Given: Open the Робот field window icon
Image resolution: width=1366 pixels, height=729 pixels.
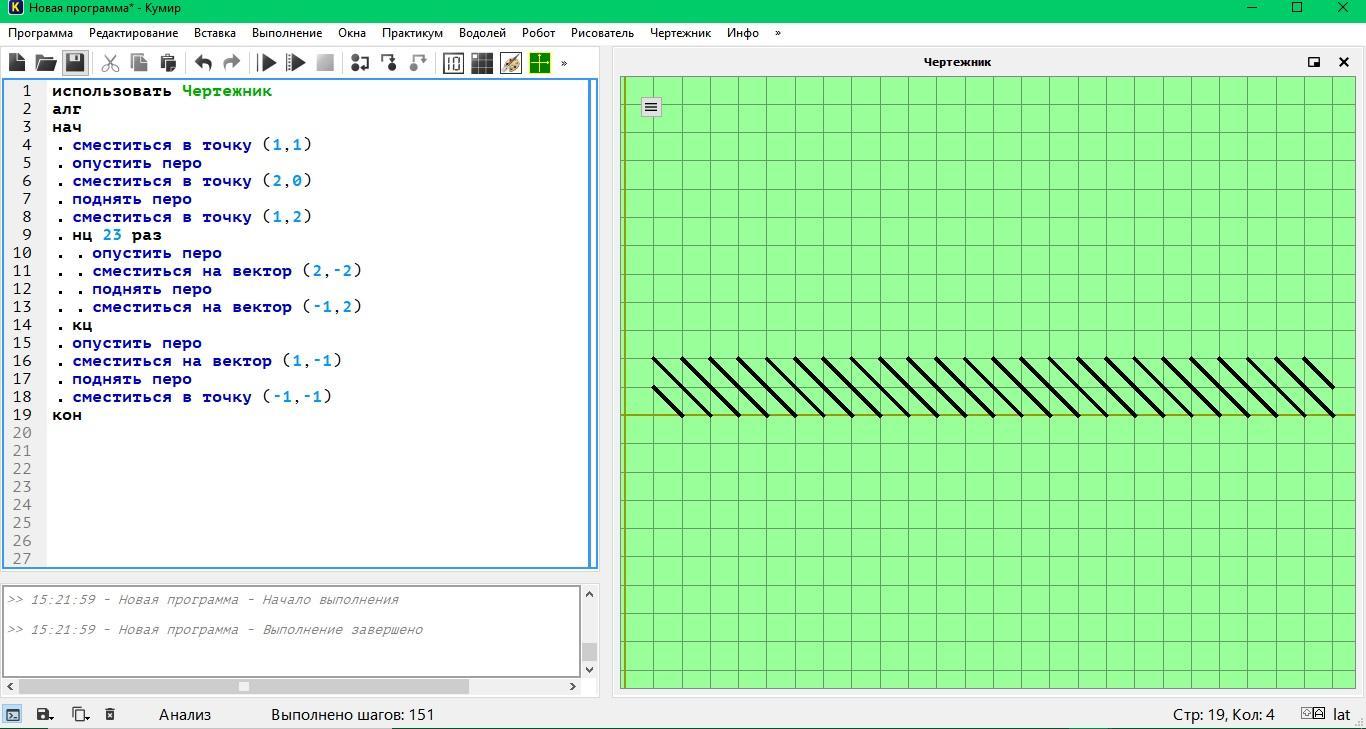Looking at the screenshot, I should (482, 63).
